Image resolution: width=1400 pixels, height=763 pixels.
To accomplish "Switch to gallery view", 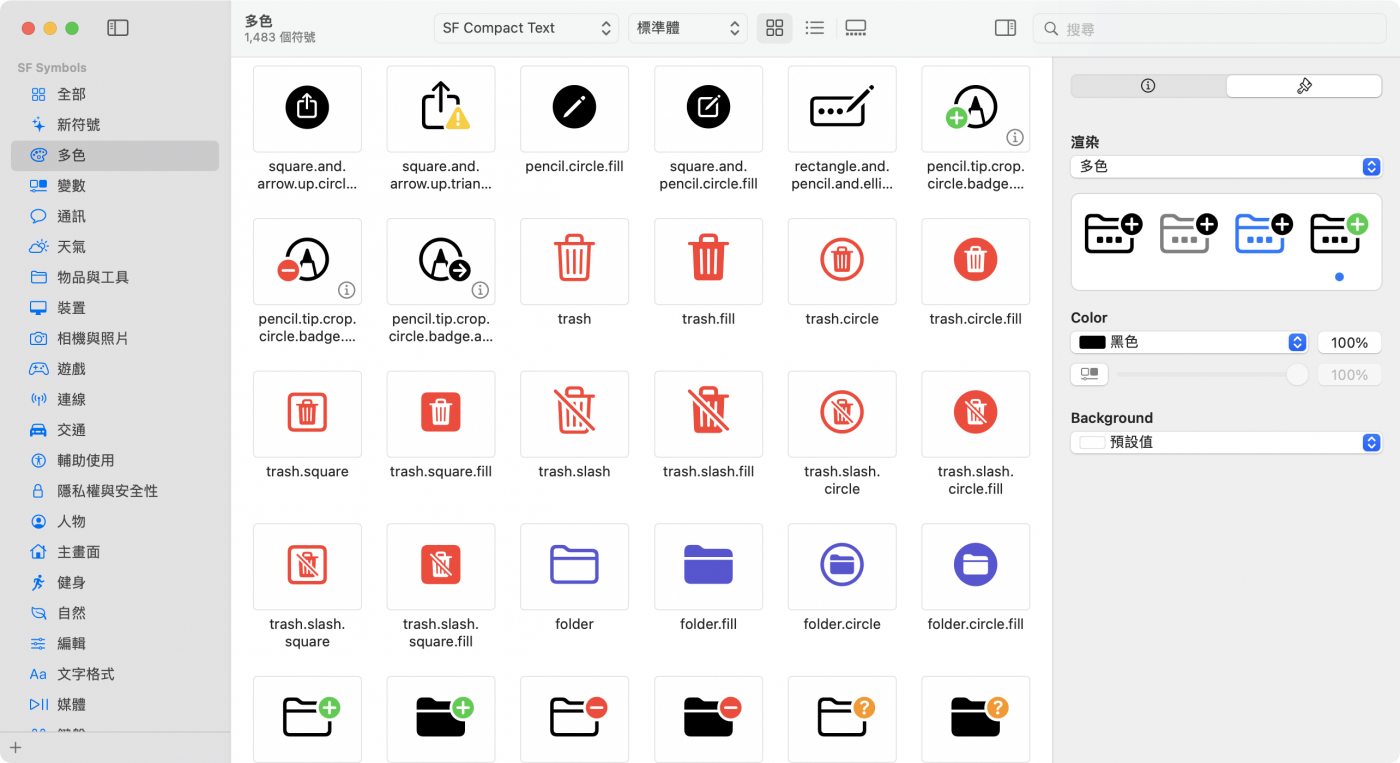I will (856, 28).
